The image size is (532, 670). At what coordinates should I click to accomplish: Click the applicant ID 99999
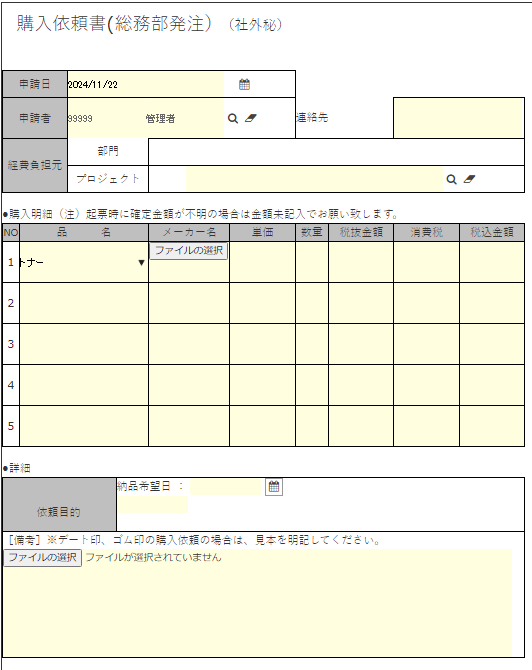[x=80, y=118]
